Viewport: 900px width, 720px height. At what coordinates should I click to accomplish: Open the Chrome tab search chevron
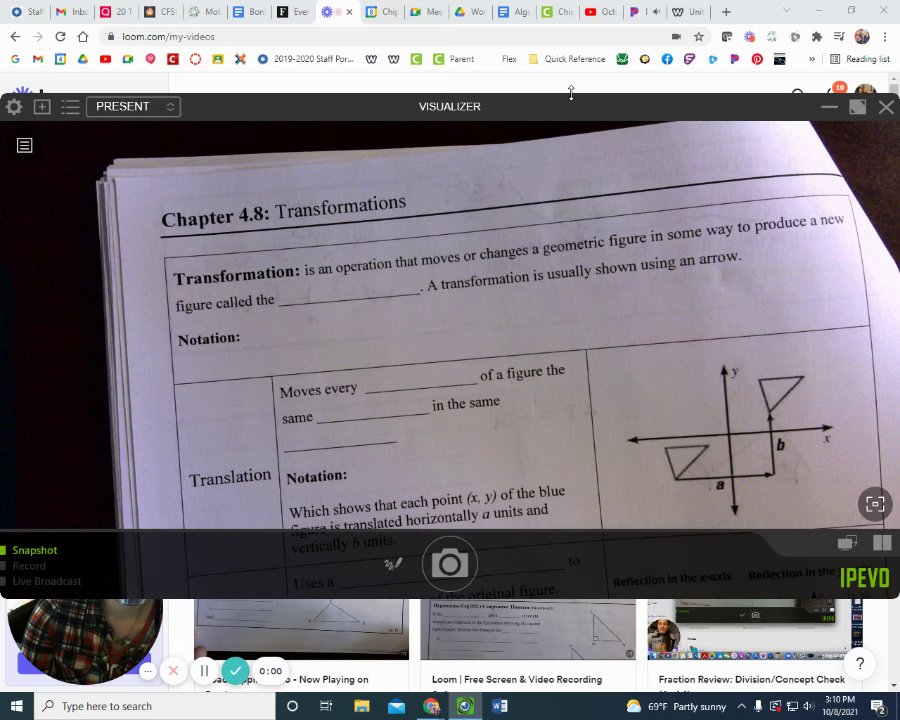point(786,11)
